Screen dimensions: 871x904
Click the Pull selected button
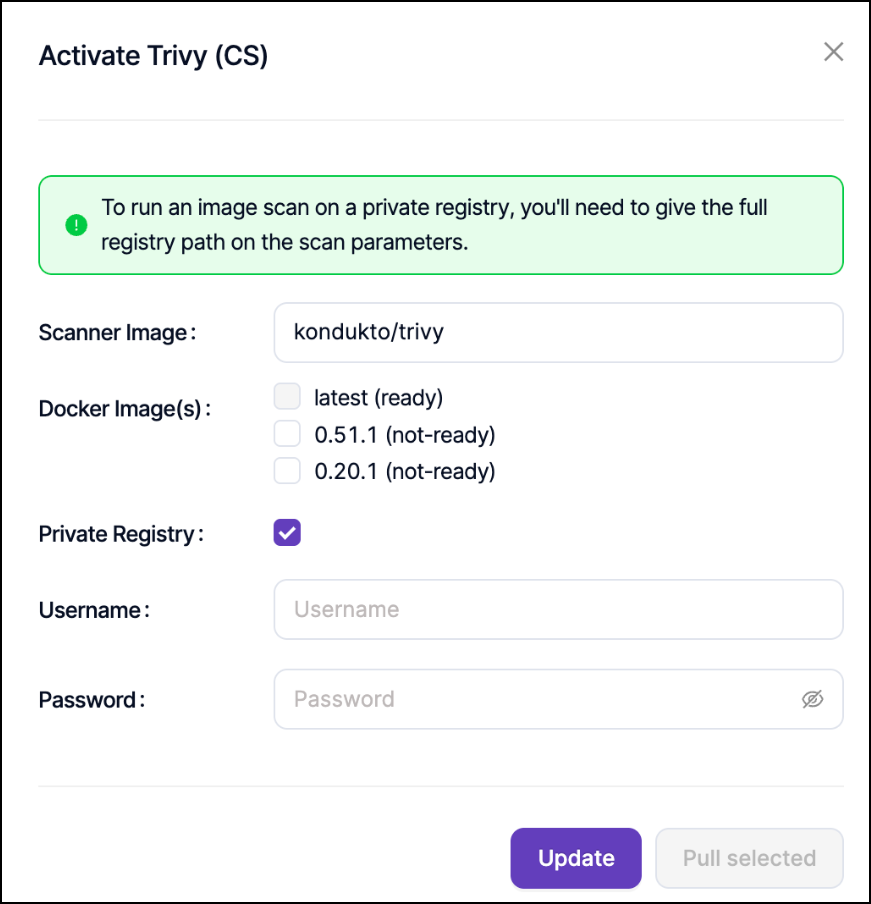point(749,858)
